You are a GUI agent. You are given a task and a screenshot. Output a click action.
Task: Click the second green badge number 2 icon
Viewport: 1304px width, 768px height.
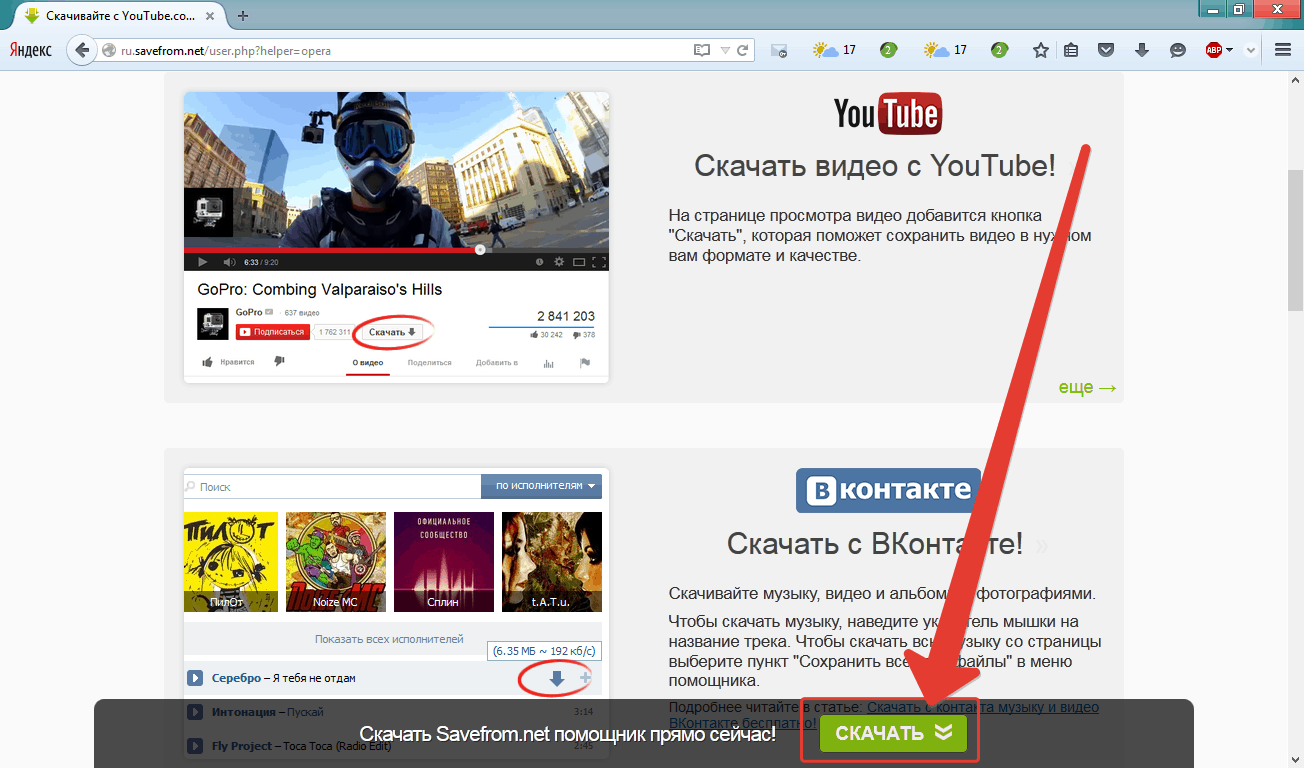999,50
